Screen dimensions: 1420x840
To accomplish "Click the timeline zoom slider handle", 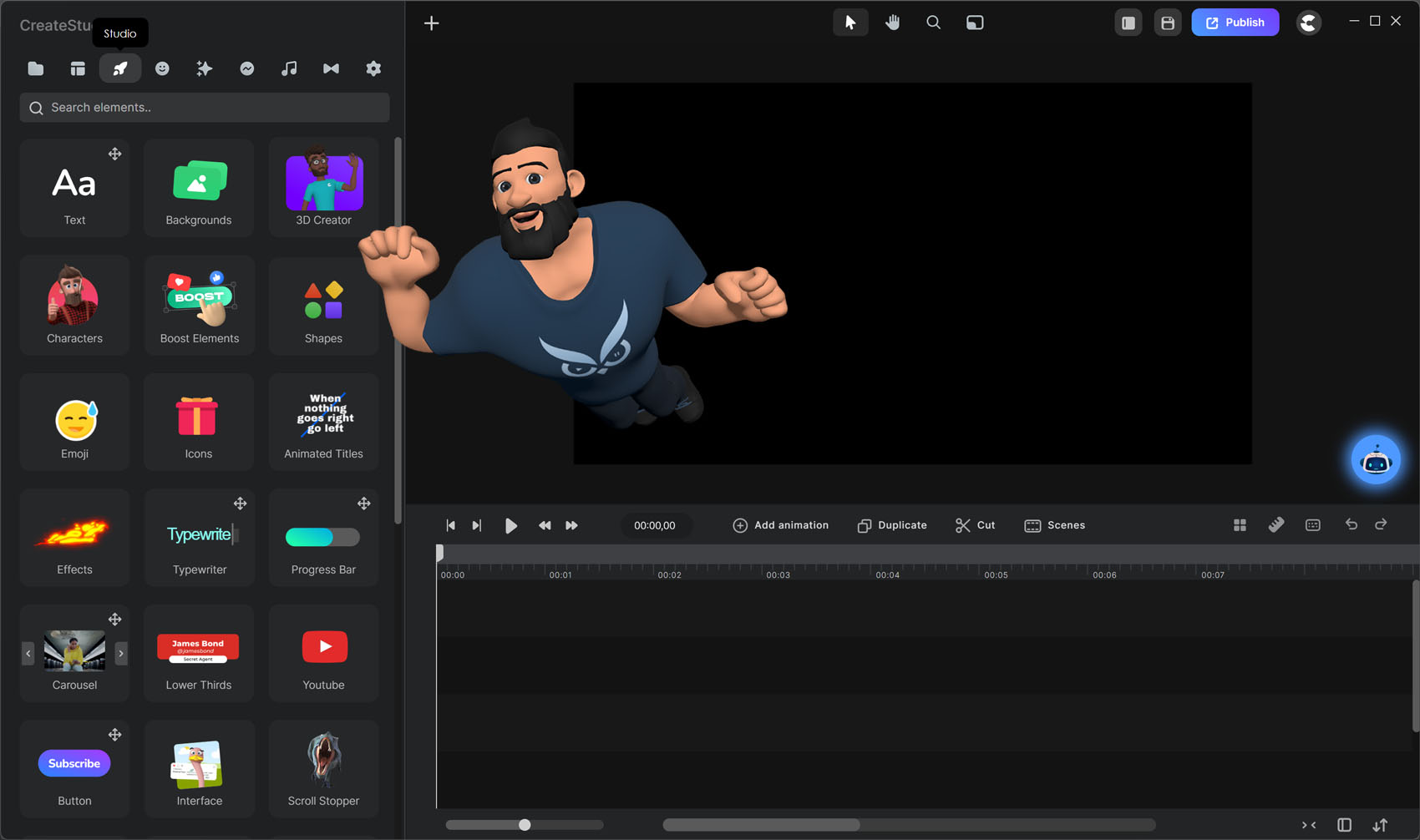I will click(525, 825).
